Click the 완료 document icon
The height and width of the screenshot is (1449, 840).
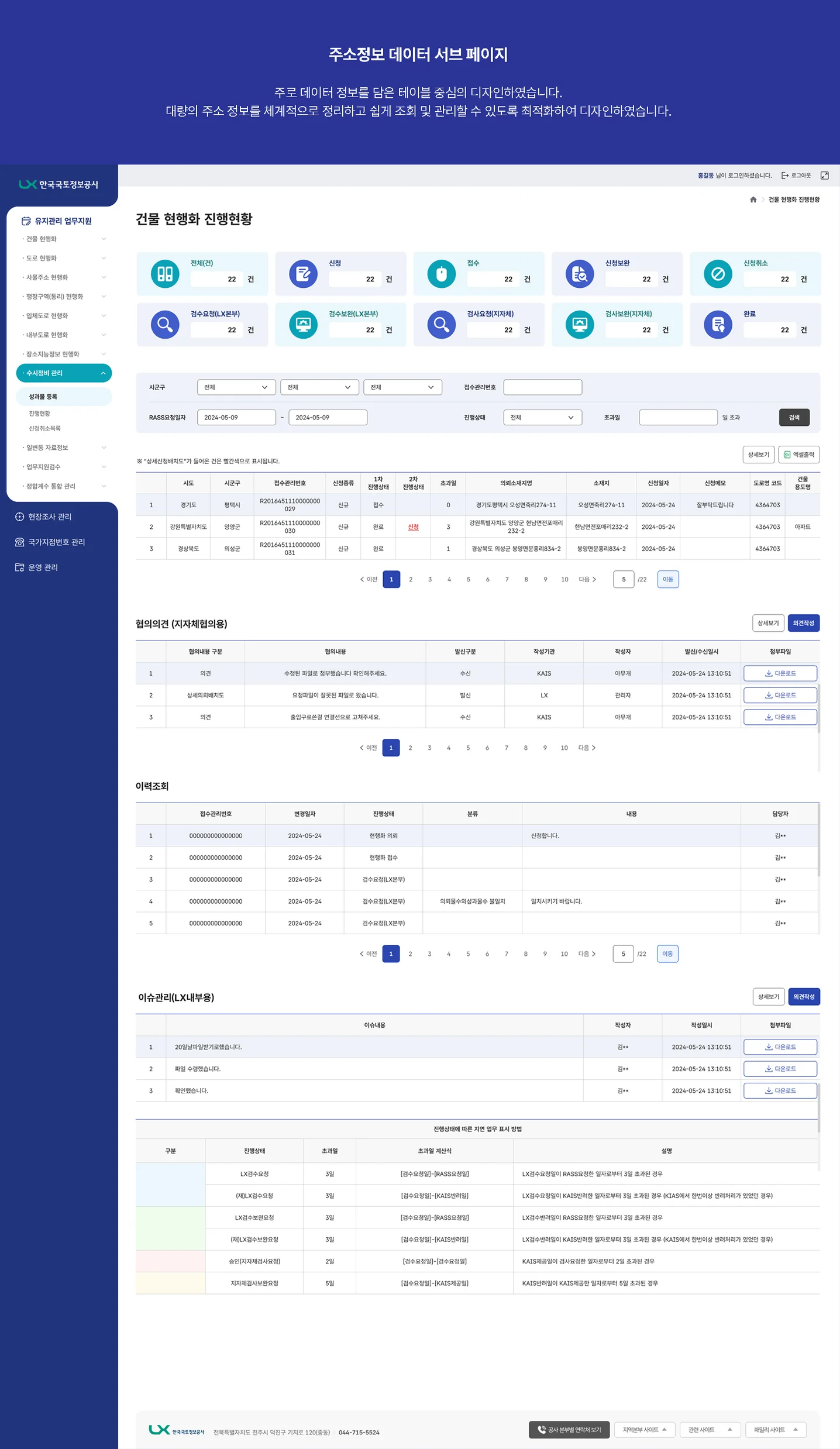pyautogui.click(x=718, y=325)
